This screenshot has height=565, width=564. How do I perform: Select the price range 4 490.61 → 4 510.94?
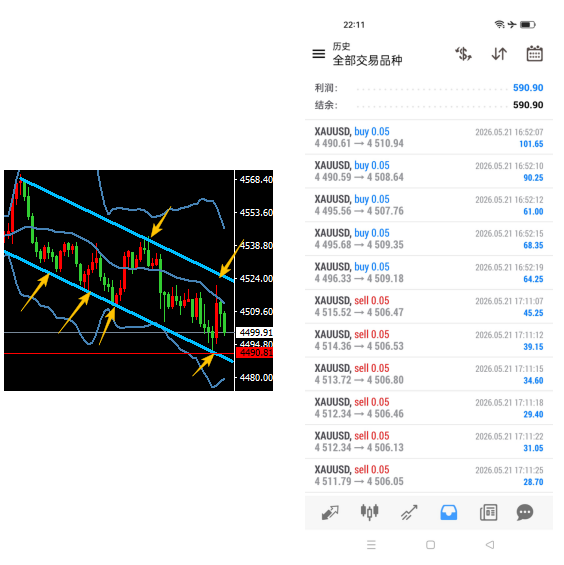pyautogui.click(x=359, y=143)
